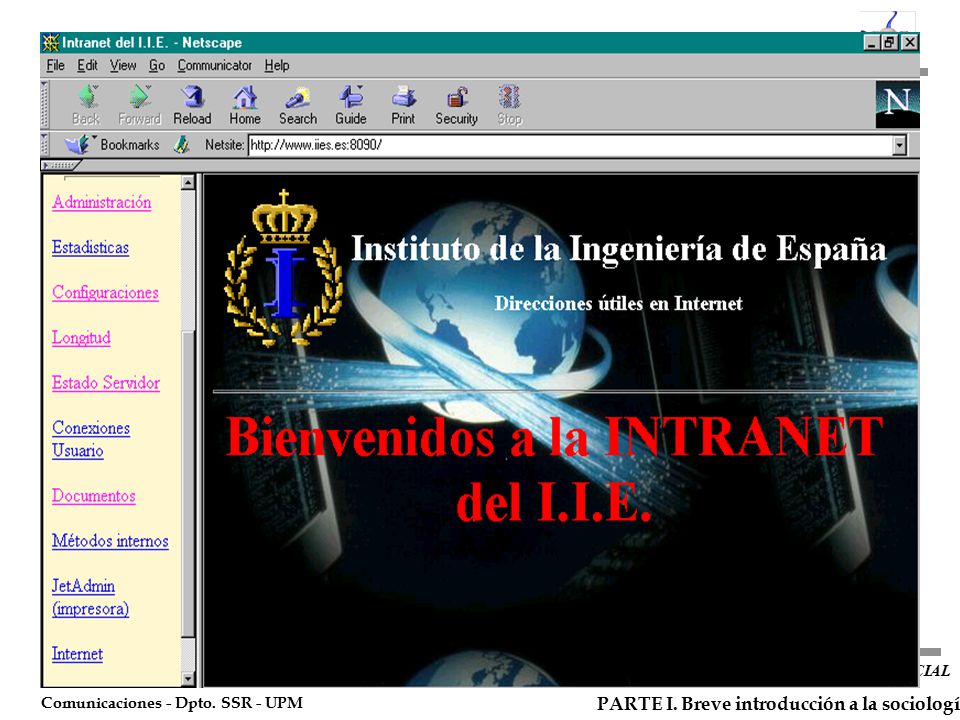Close the Netscape window

(x=910, y=43)
